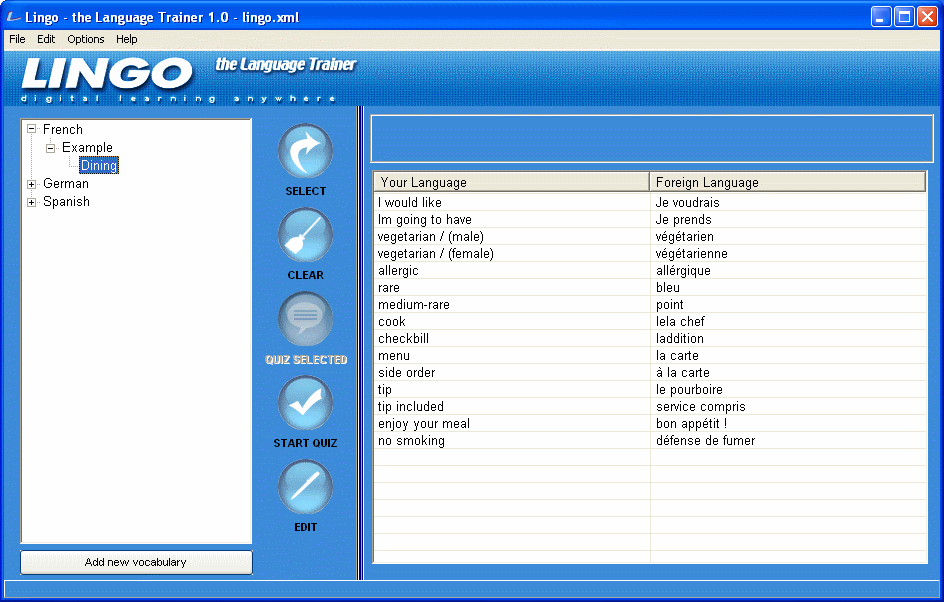Click the QUIZ SELECTED speech bubble icon

(305, 319)
